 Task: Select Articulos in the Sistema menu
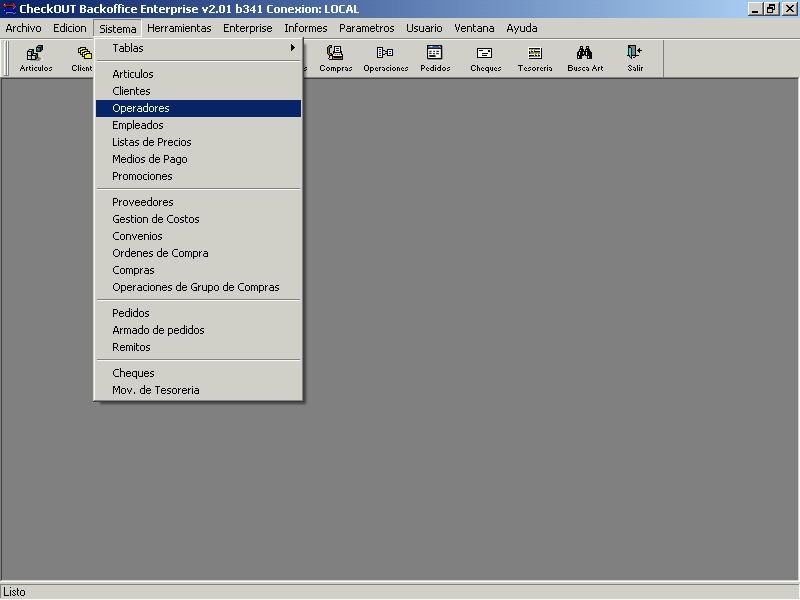[x=198, y=74]
